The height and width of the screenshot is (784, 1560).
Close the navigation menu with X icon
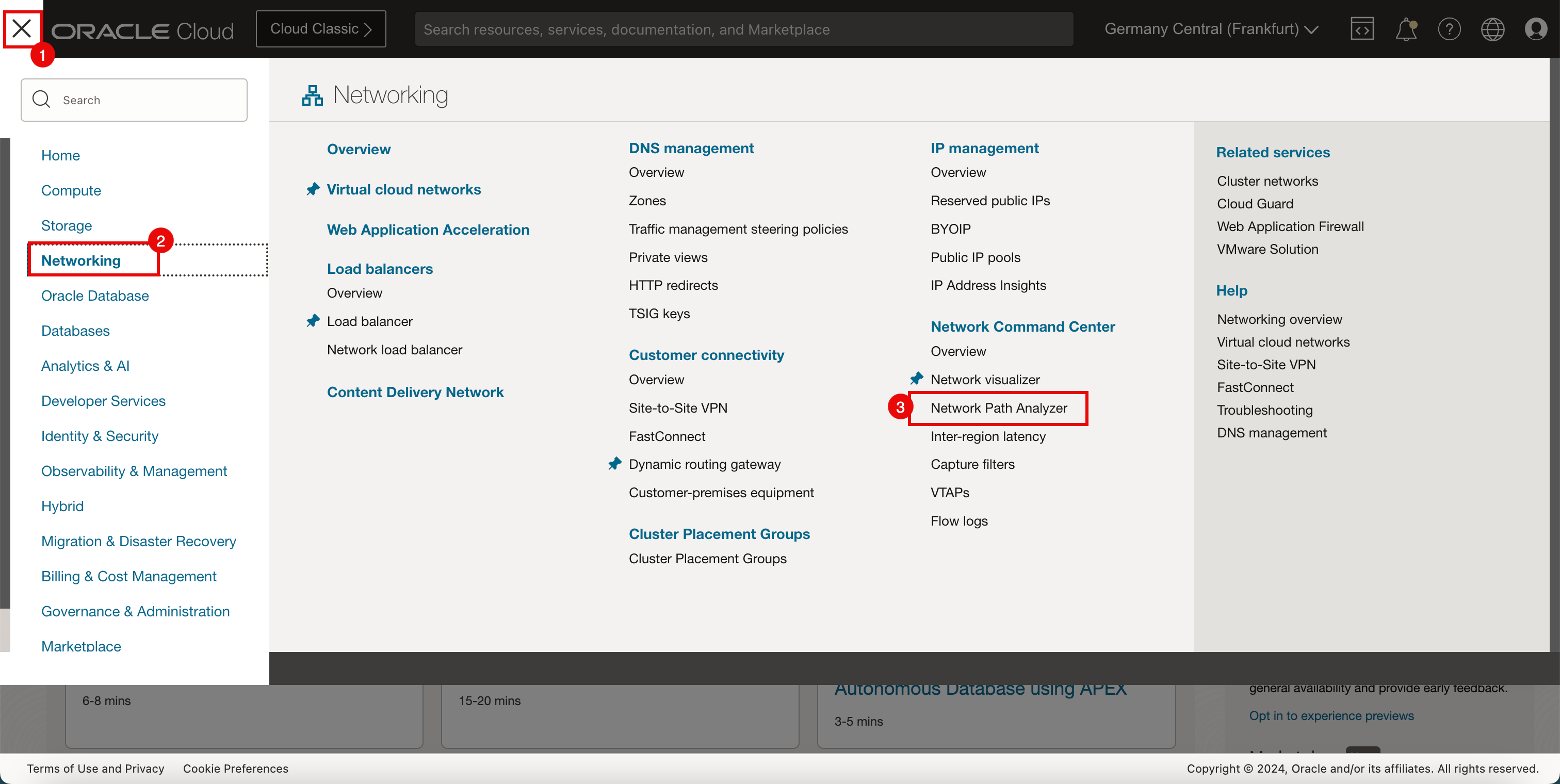[x=22, y=28]
